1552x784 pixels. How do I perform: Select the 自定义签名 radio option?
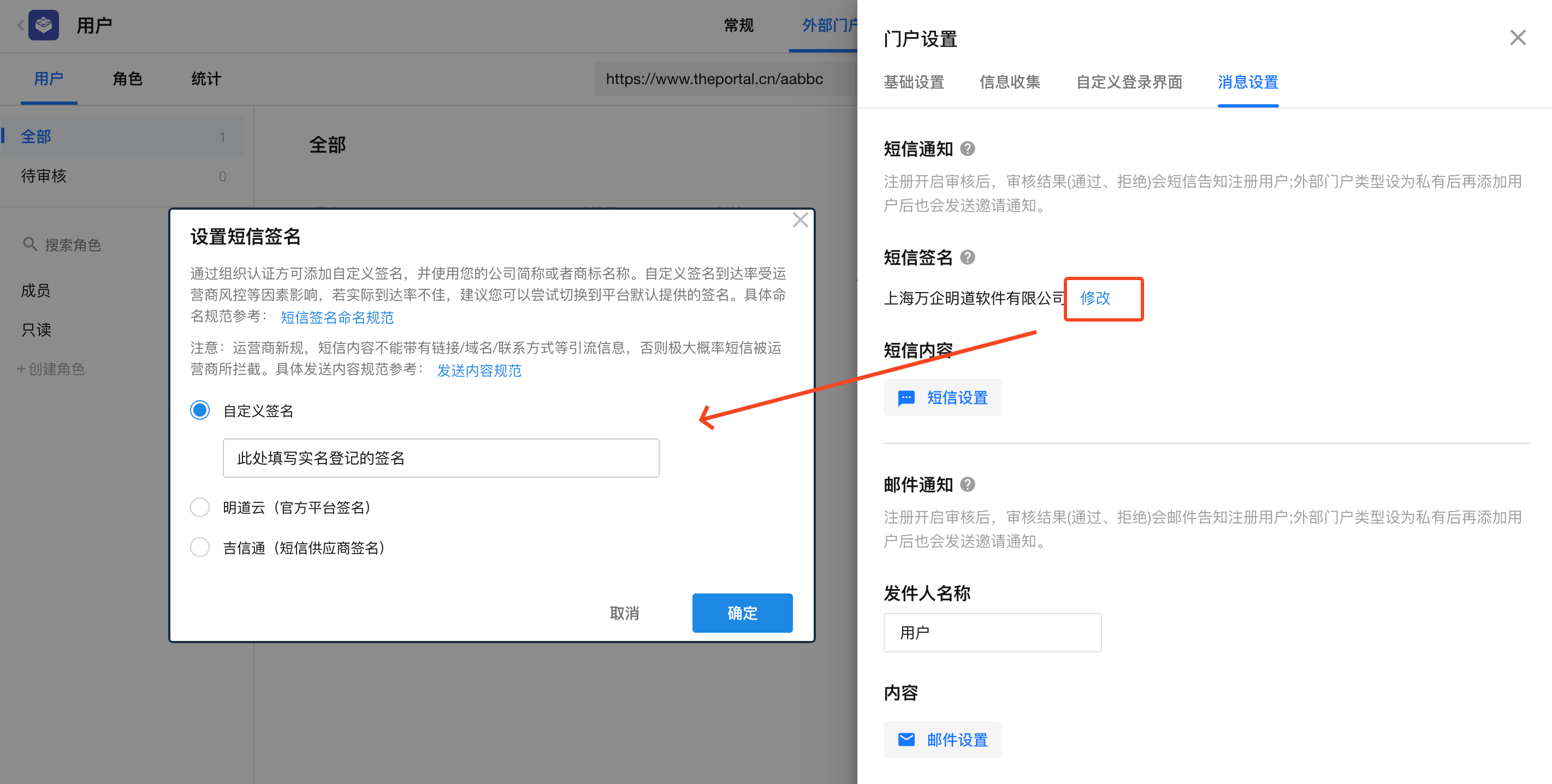(200, 411)
